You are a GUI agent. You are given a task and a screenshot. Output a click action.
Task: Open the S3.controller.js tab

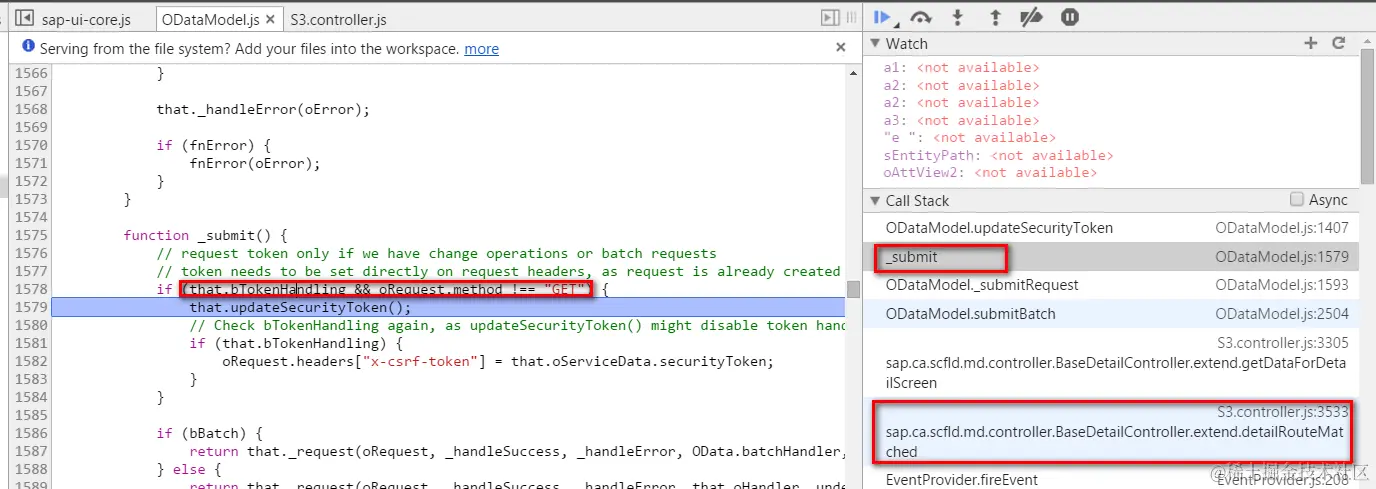338,19
